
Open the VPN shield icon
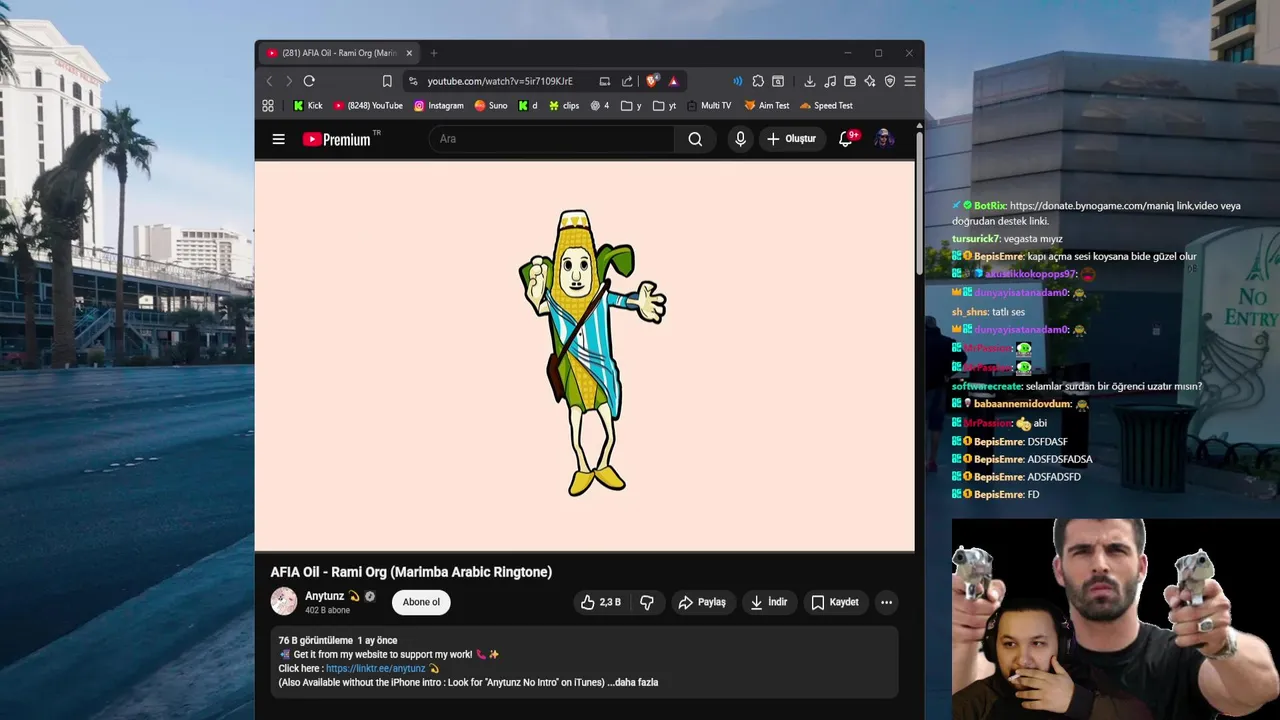coord(890,81)
